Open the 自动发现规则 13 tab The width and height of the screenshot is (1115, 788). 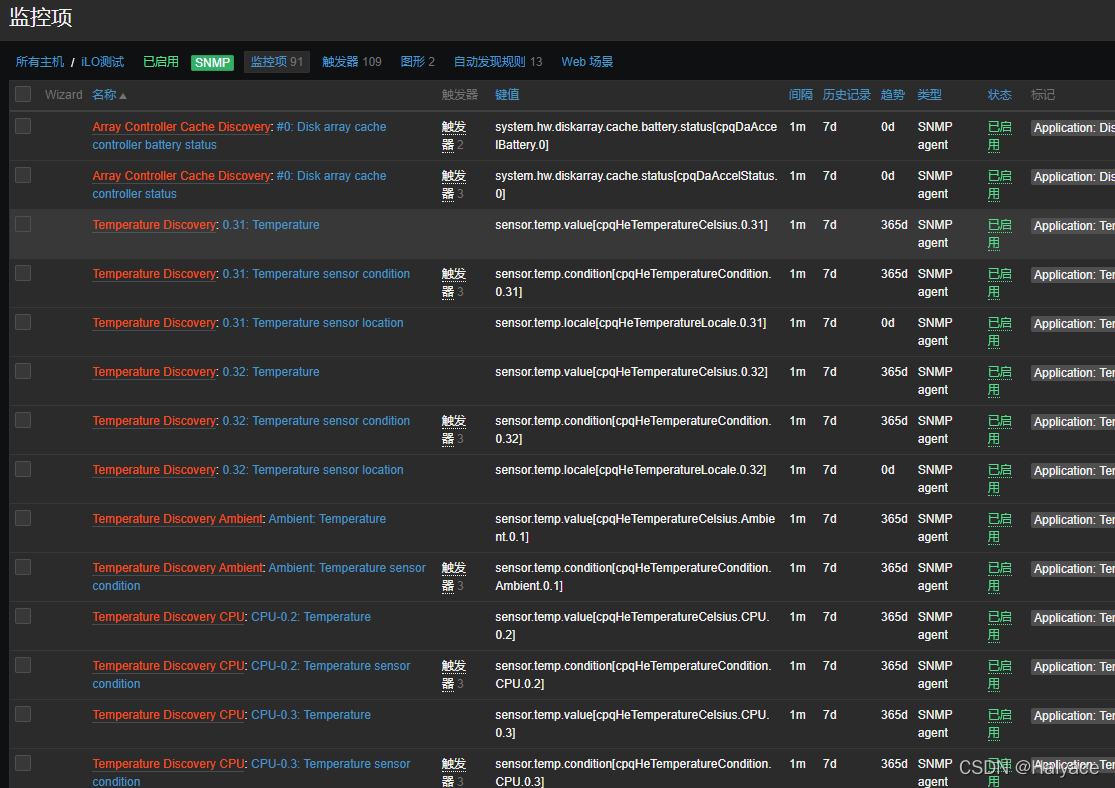pos(497,62)
